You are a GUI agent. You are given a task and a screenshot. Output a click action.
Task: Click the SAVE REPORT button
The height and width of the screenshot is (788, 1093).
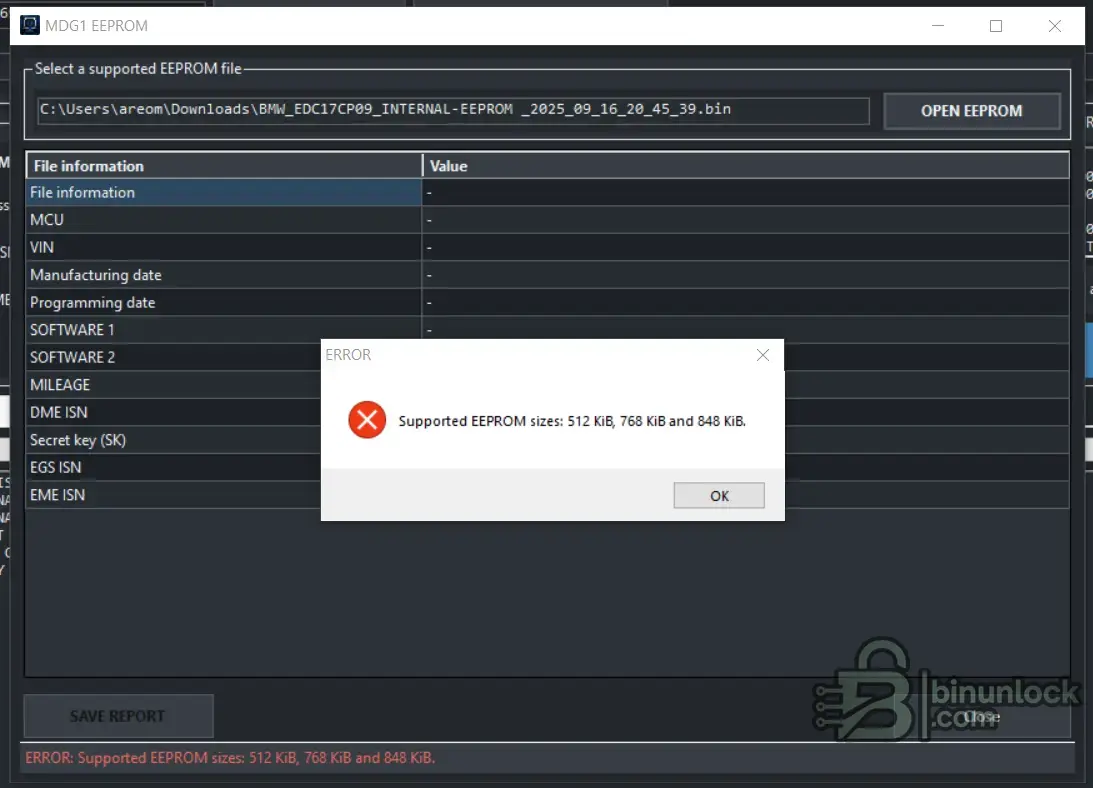pos(118,716)
